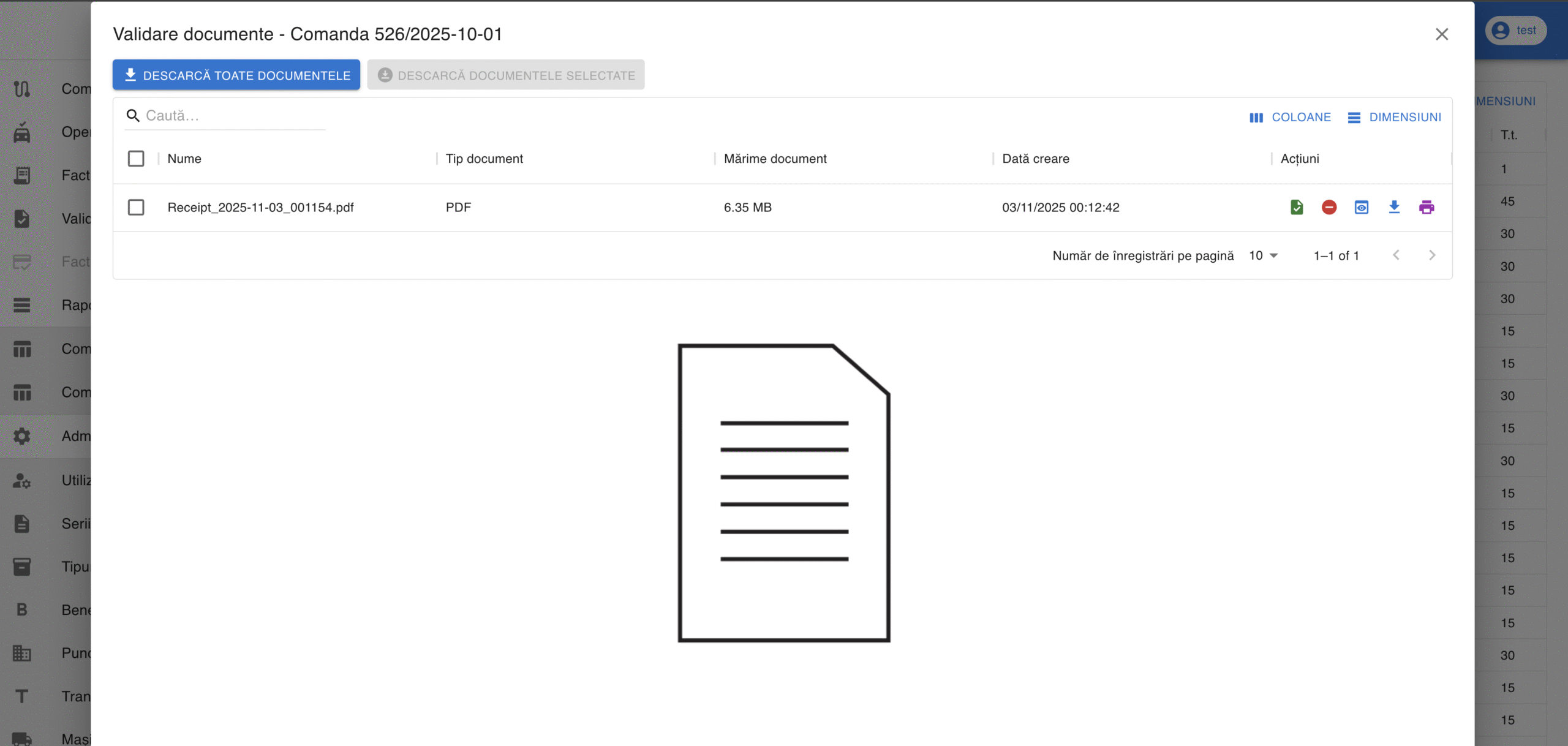This screenshot has width=1568, height=746.
Task: Click DESCARCĂ DOCUMENTELE SELECTATE button
Action: pyautogui.click(x=505, y=75)
